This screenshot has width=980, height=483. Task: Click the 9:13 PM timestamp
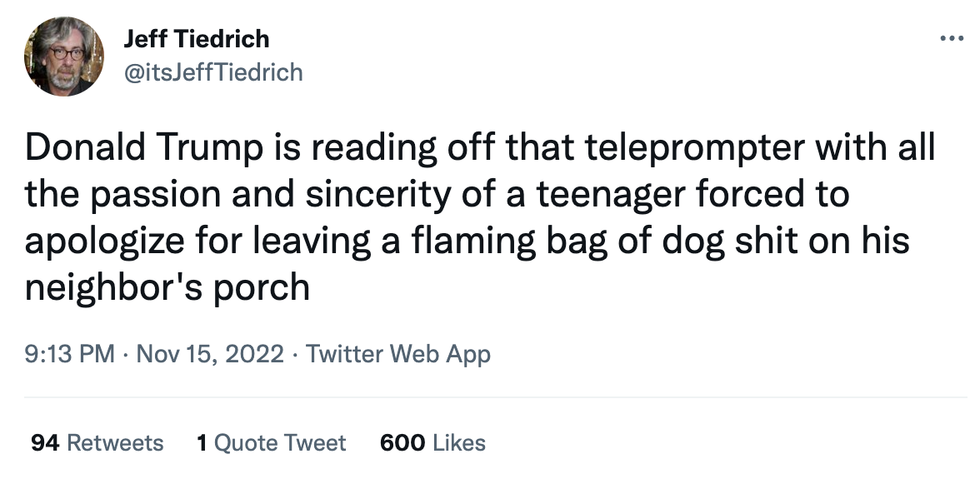click(68, 354)
